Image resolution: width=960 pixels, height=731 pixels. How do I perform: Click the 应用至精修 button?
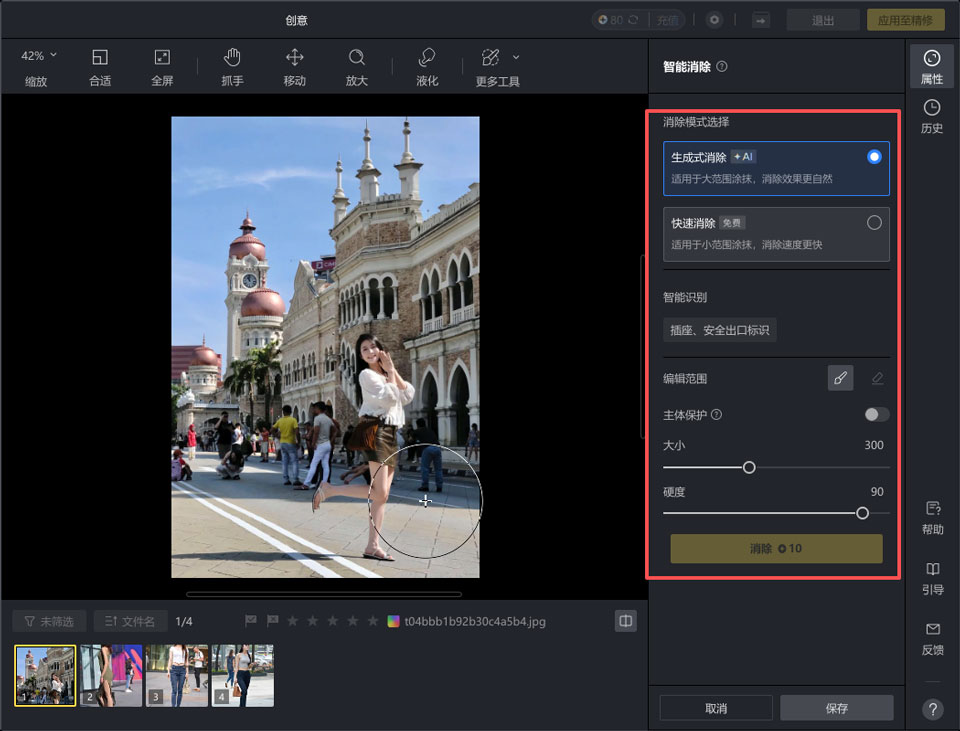tap(906, 19)
